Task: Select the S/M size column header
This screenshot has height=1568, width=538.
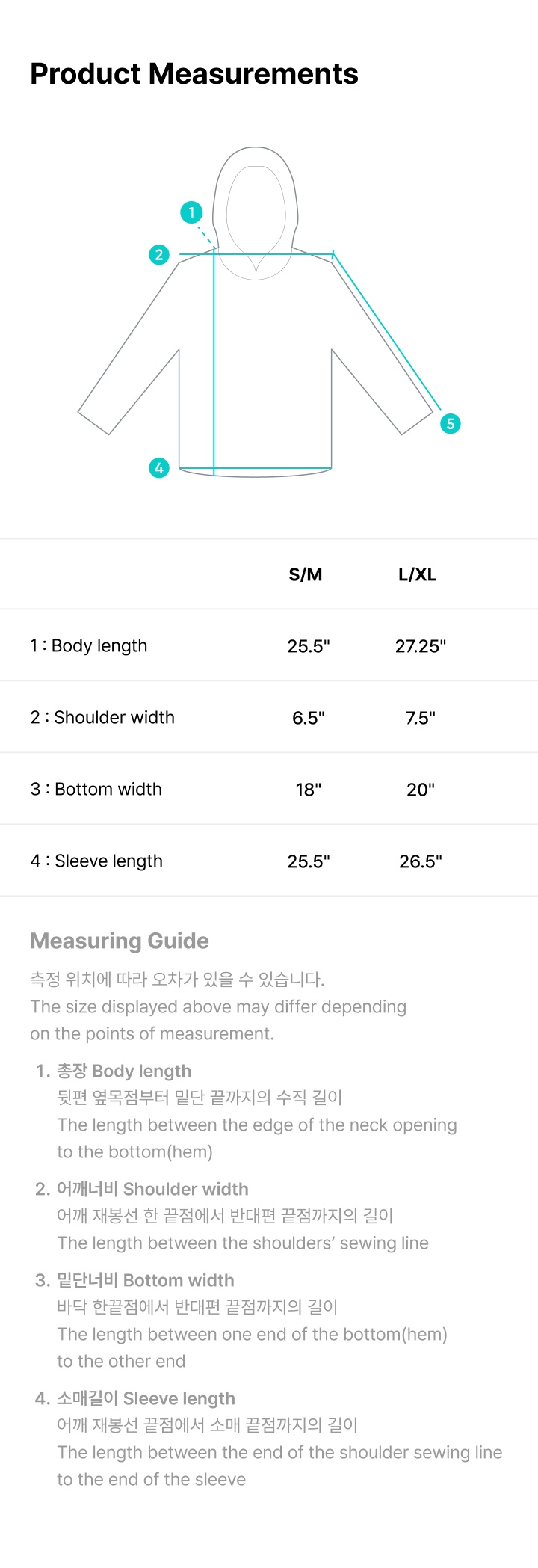Action: tap(306, 574)
